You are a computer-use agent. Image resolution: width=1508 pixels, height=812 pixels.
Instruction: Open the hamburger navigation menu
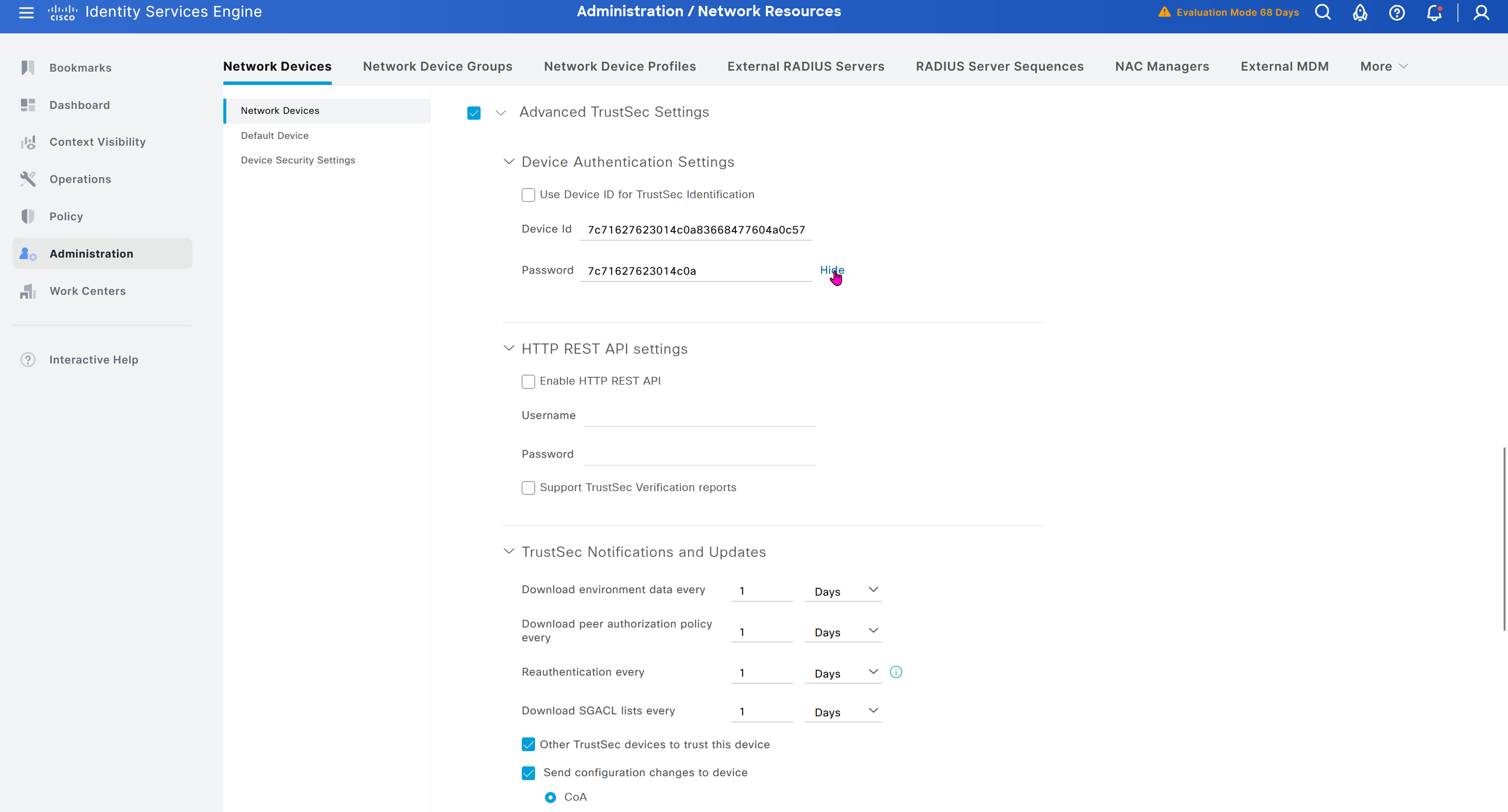coord(27,12)
